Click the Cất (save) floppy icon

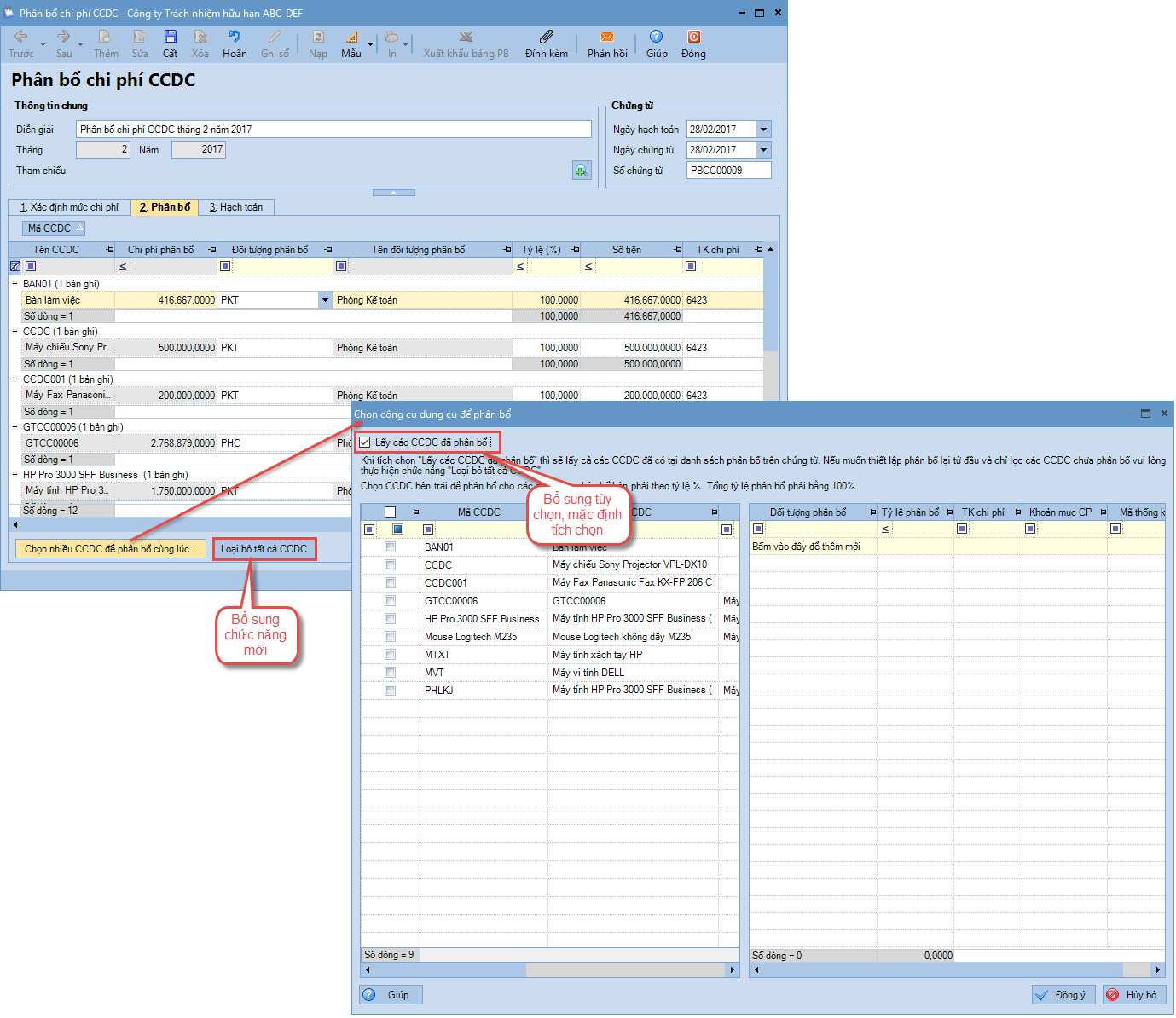pyautogui.click(x=171, y=37)
